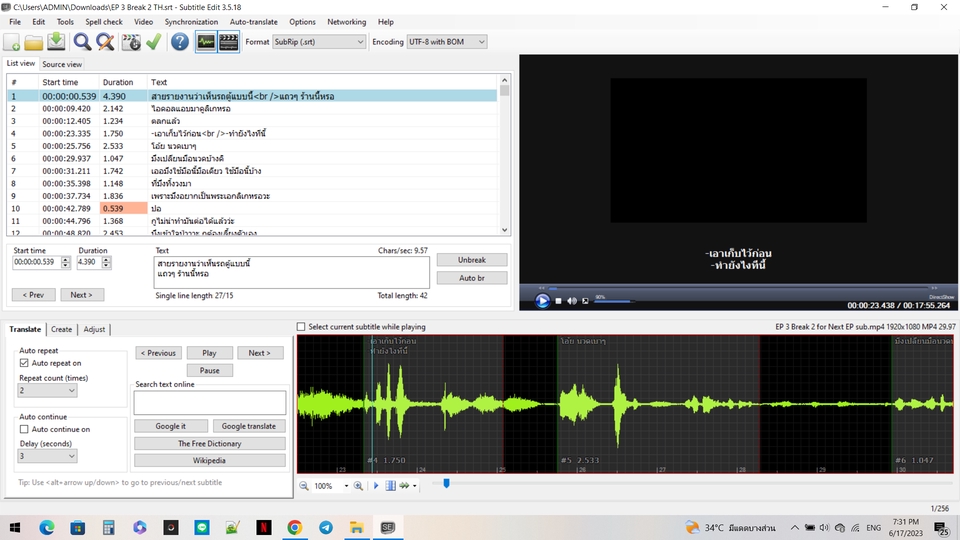960x540 pixels.
Task: Open a subtitle file with folder icon
Action: pos(34,42)
